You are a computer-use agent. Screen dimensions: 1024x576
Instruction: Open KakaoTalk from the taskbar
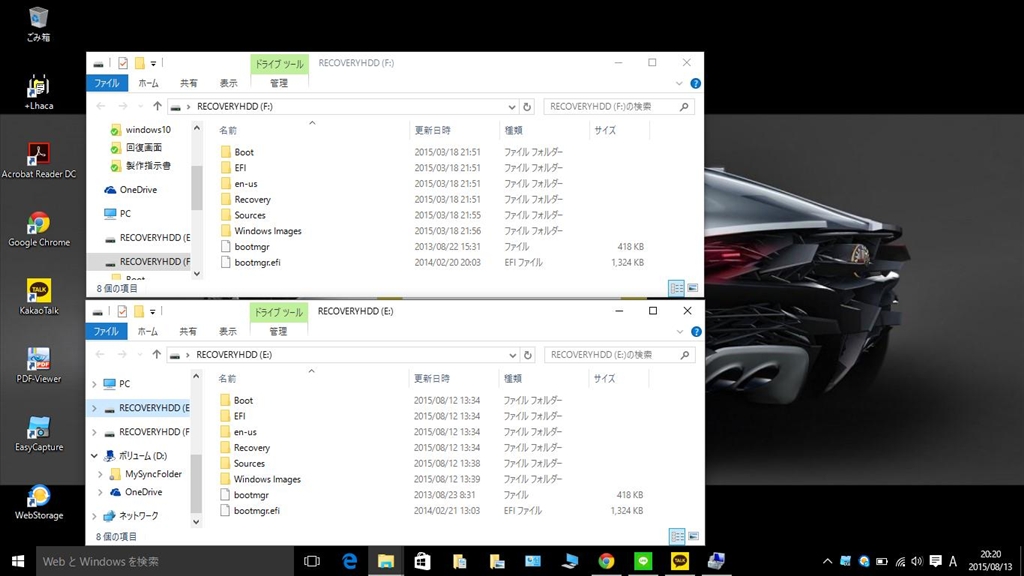tap(680, 561)
